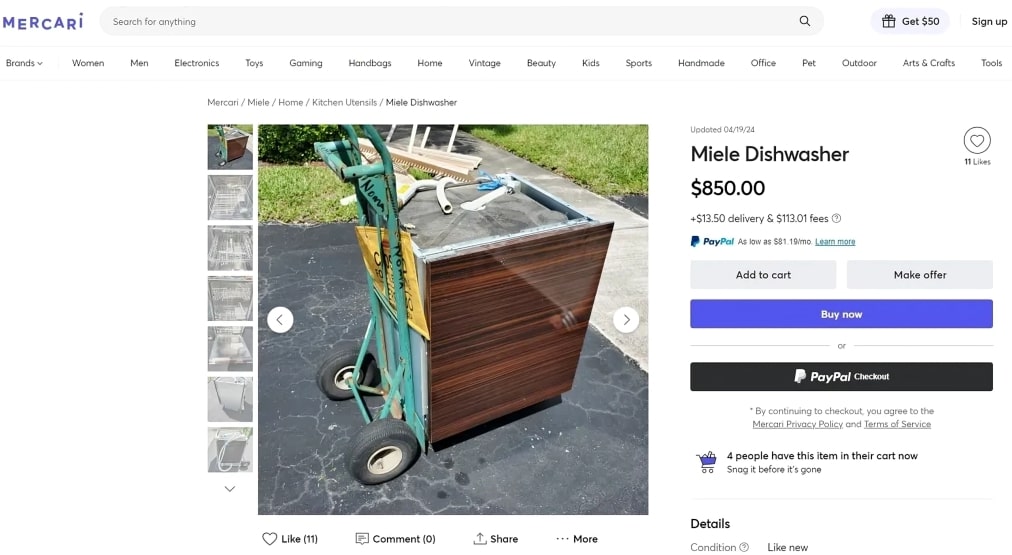Open the PayPal Learn more link
1012x555 pixels.
(x=835, y=242)
